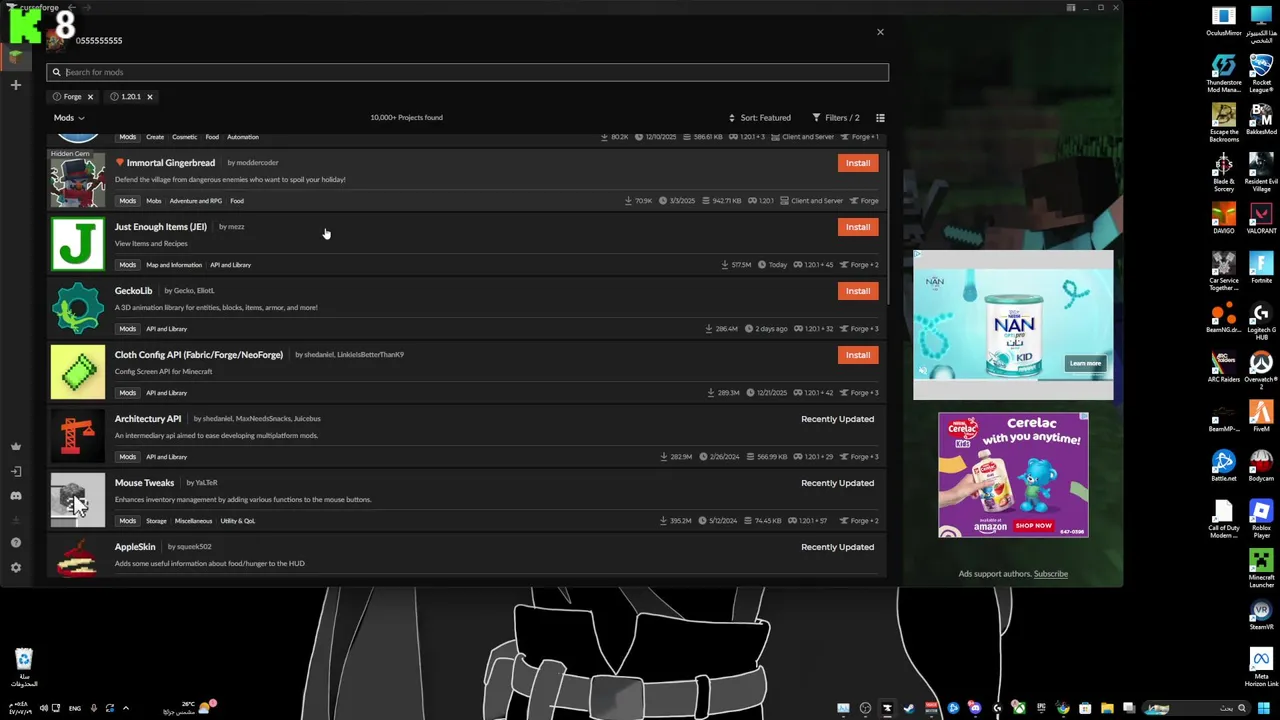This screenshot has height=720, width=1280.
Task: Install Cloth Config API mod
Action: (x=857, y=355)
